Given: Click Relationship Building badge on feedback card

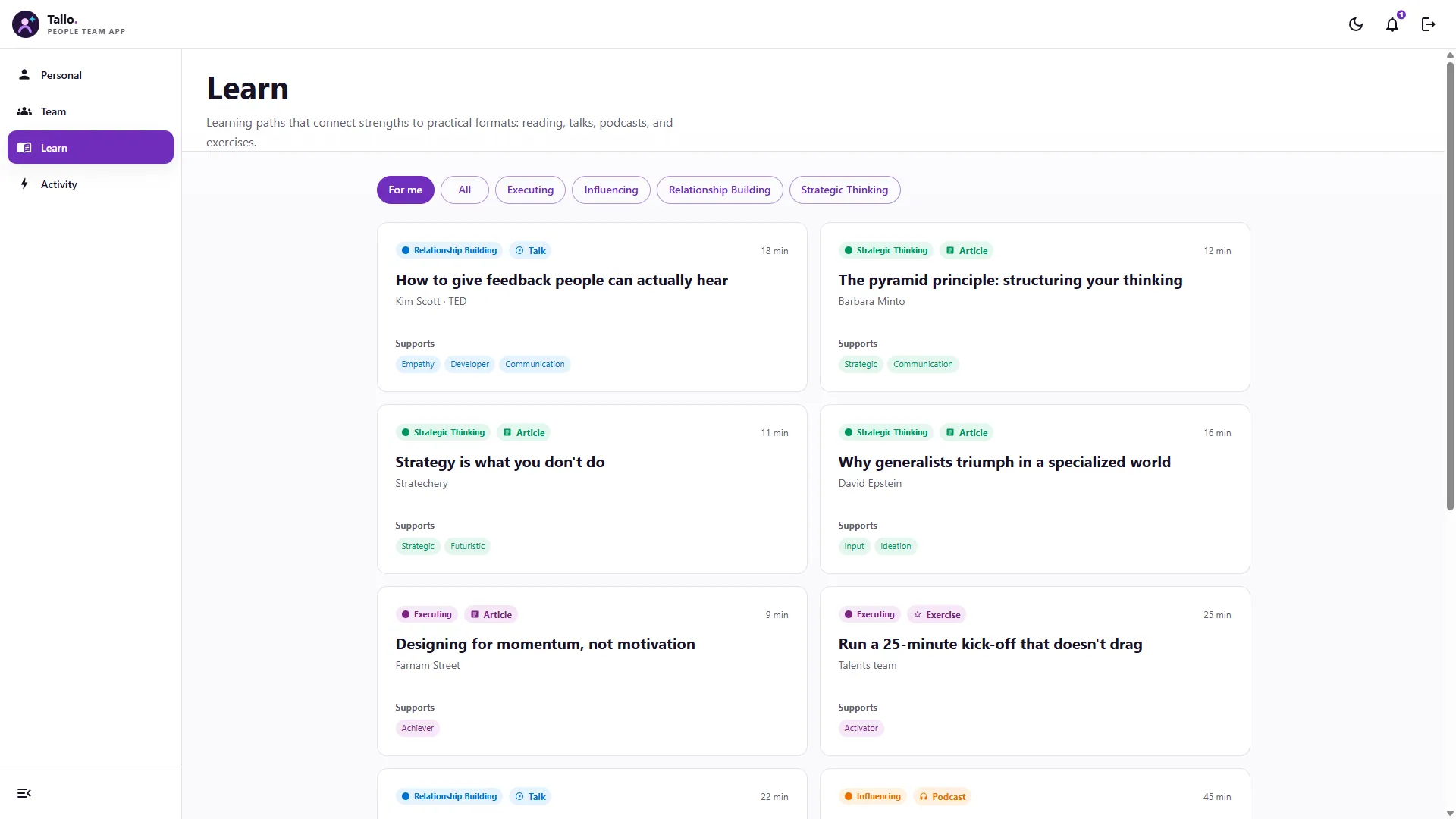Looking at the screenshot, I should click(449, 251).
